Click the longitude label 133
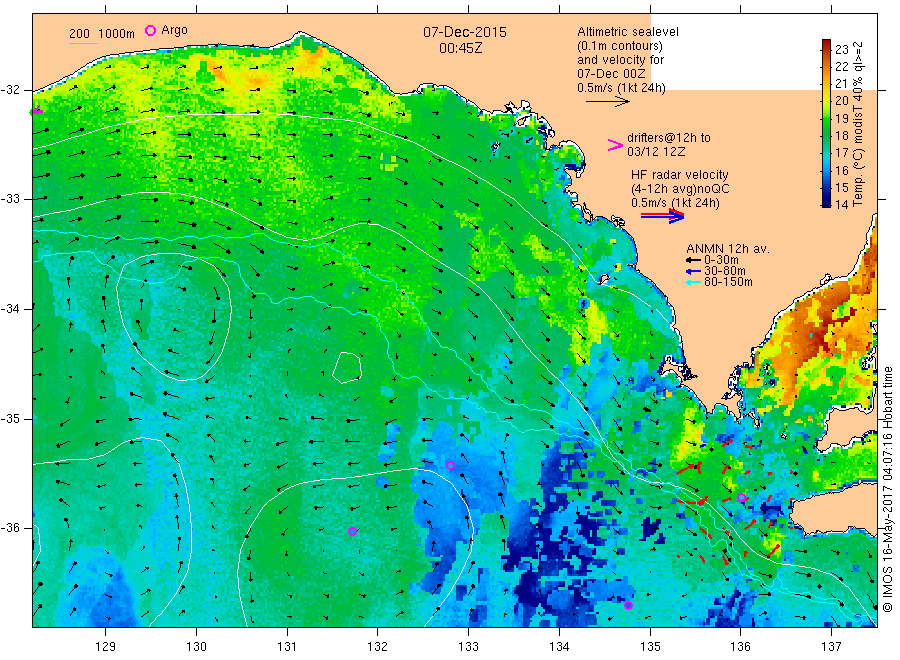Viewport: 900px width, 660px height. tap(468, 647)
